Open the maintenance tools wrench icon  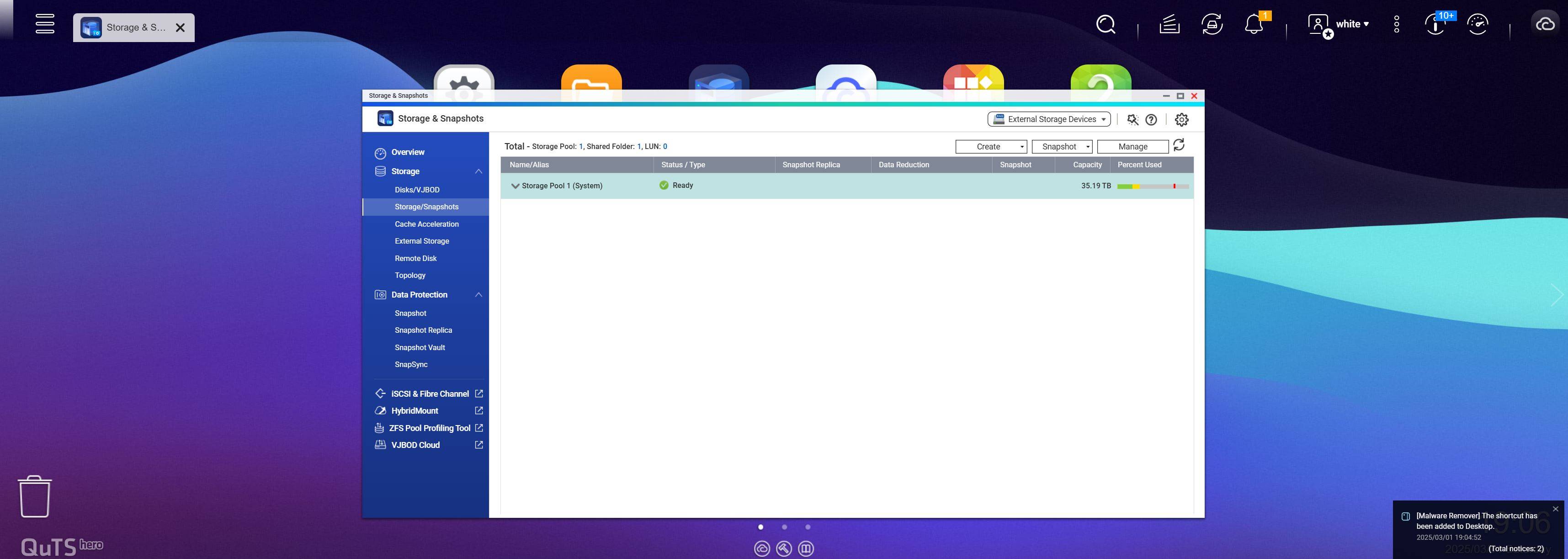pos(1132,119)
